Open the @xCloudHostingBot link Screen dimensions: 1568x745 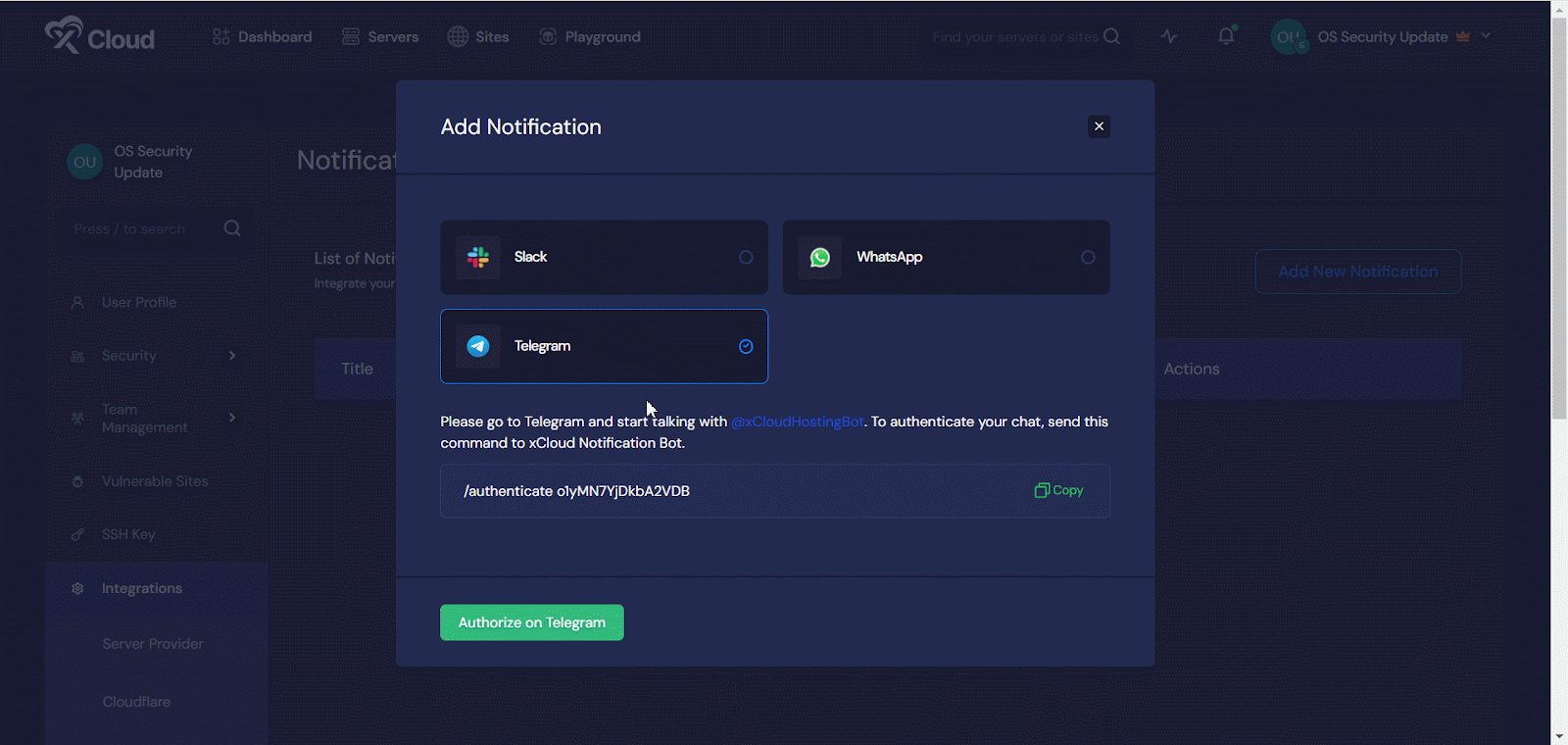pyautogui.click(x=796, y=421)
